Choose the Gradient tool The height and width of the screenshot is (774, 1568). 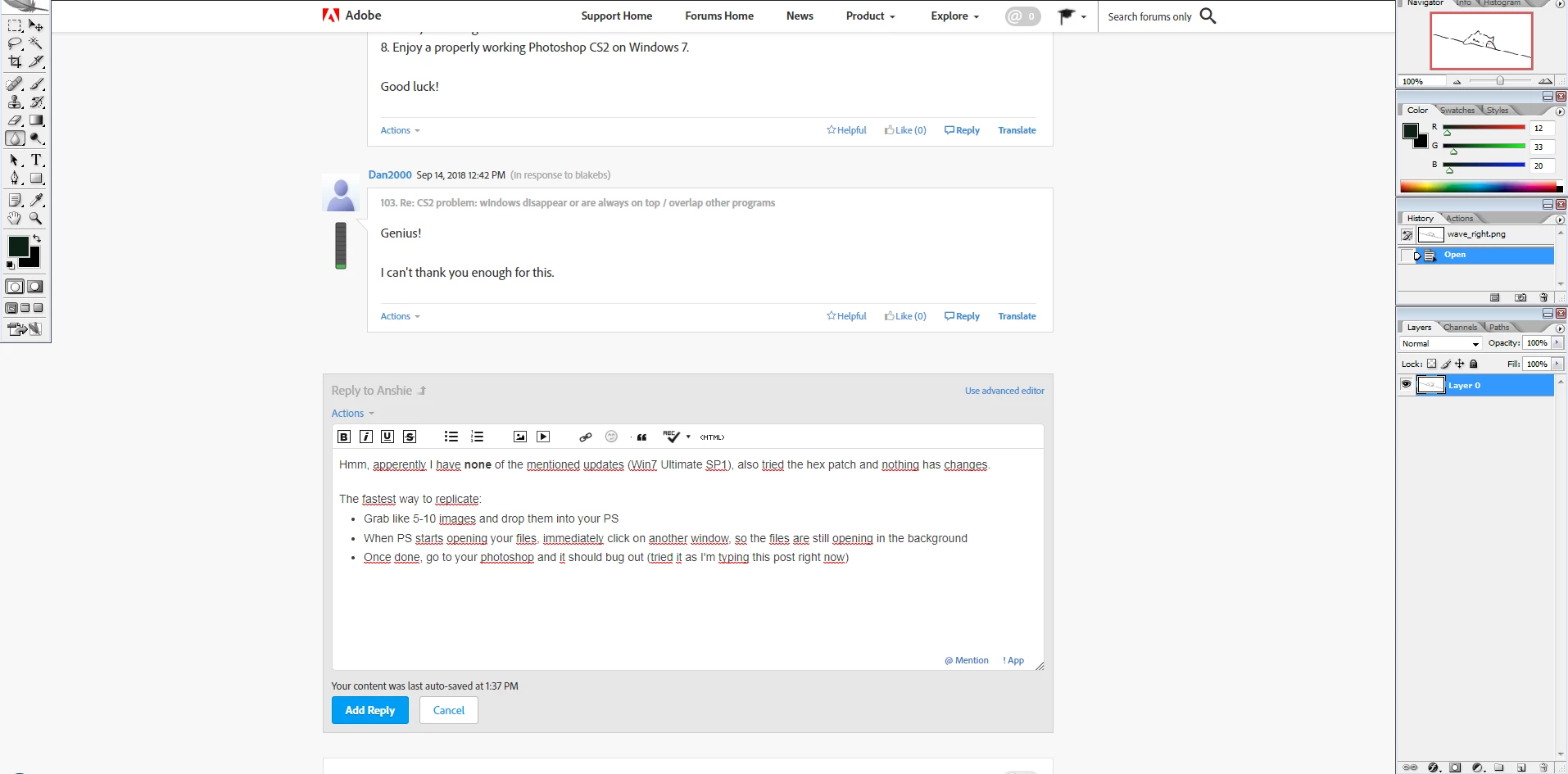pyautogui.click(x=37, y=120)
